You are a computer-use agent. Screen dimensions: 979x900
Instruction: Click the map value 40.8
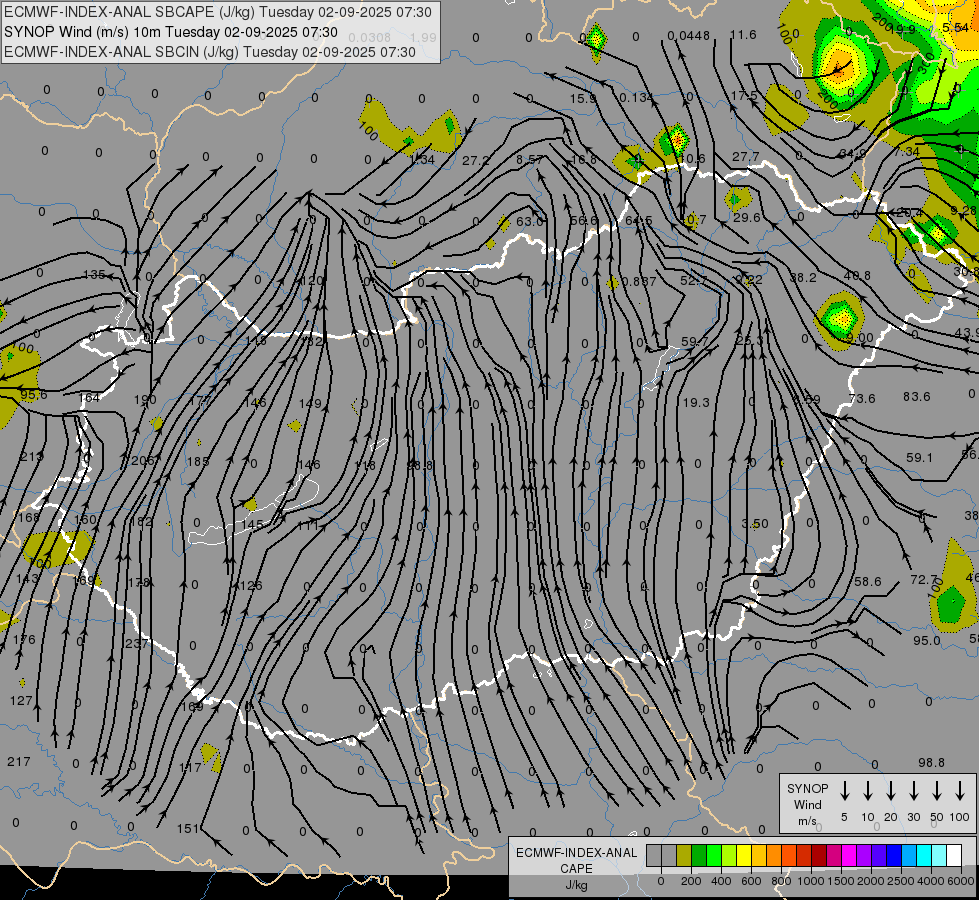[857, 275]
